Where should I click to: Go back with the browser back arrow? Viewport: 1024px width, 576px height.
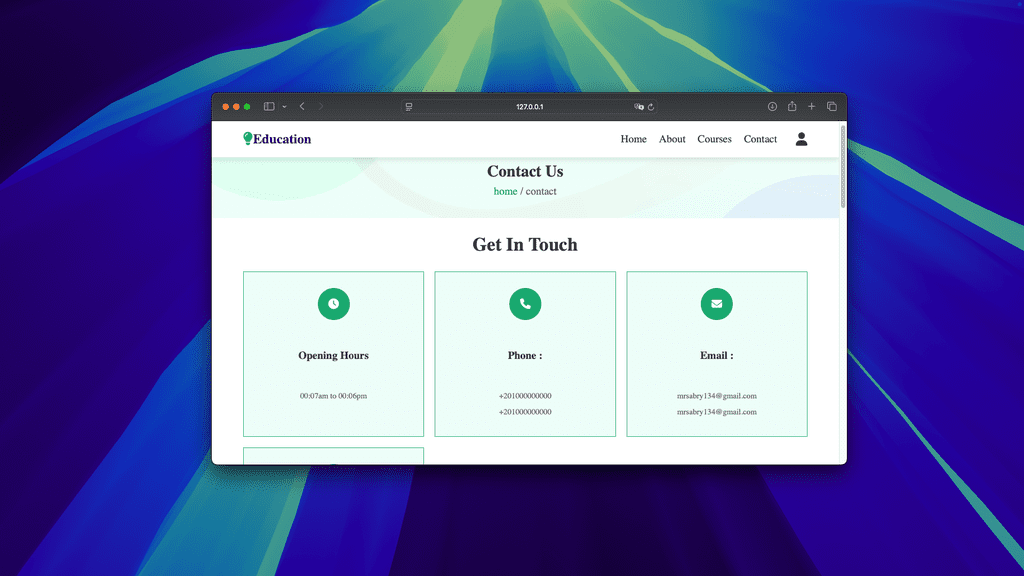click(302, 106)
